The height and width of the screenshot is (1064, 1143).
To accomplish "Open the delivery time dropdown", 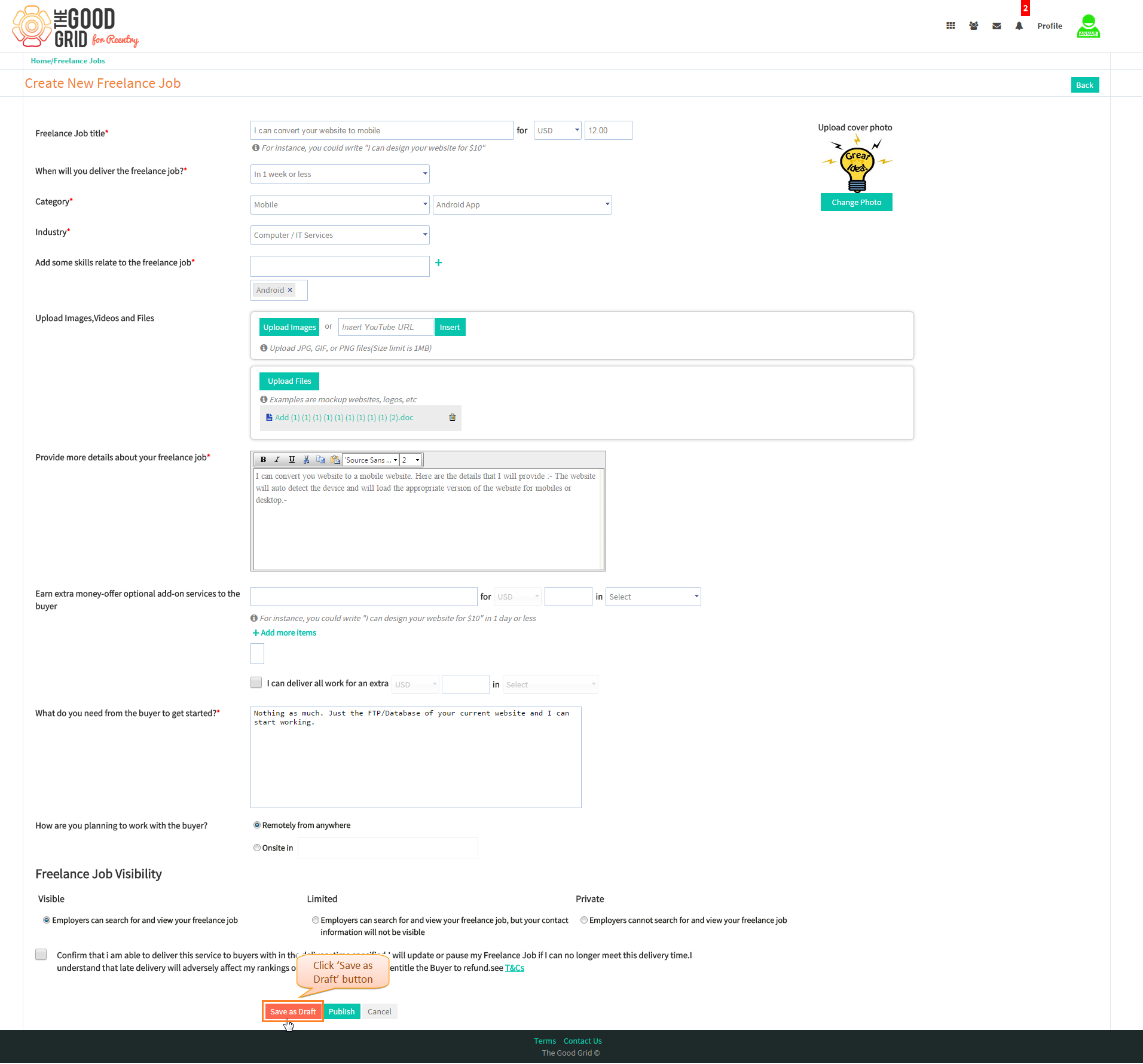I will pyautogui.click(x=340, y=174).
